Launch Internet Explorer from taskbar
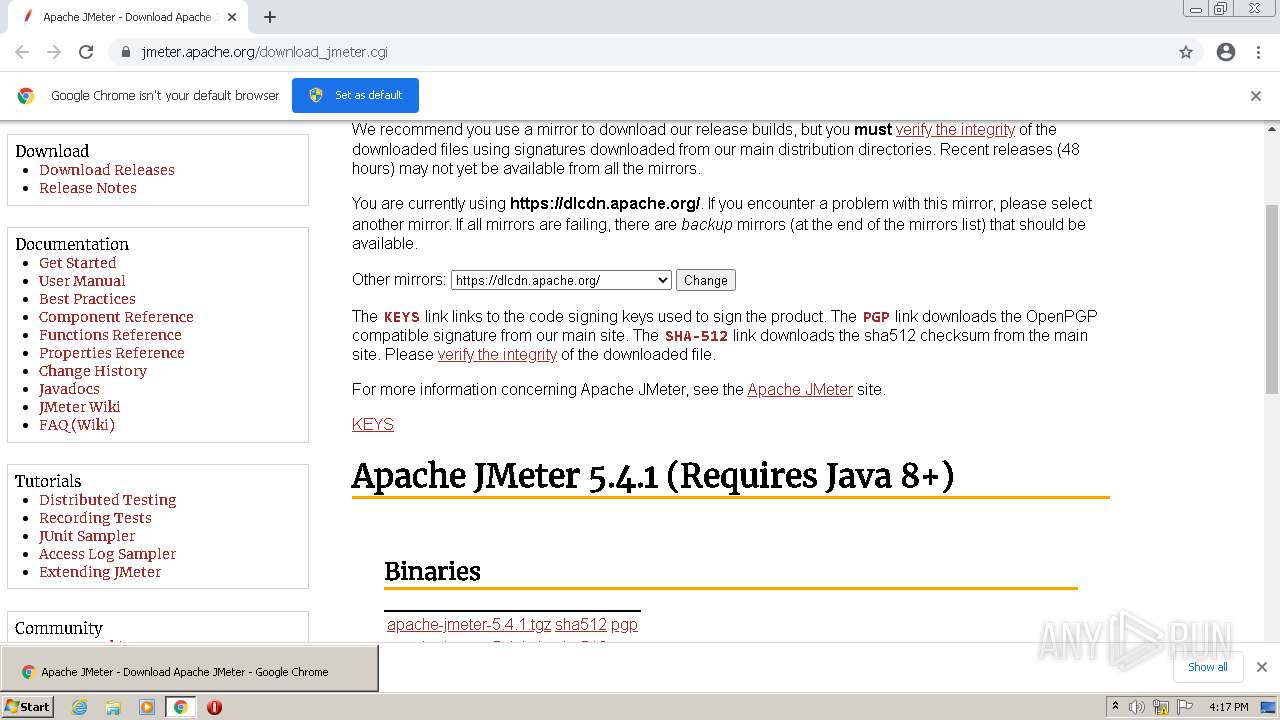 click(79, 707)
